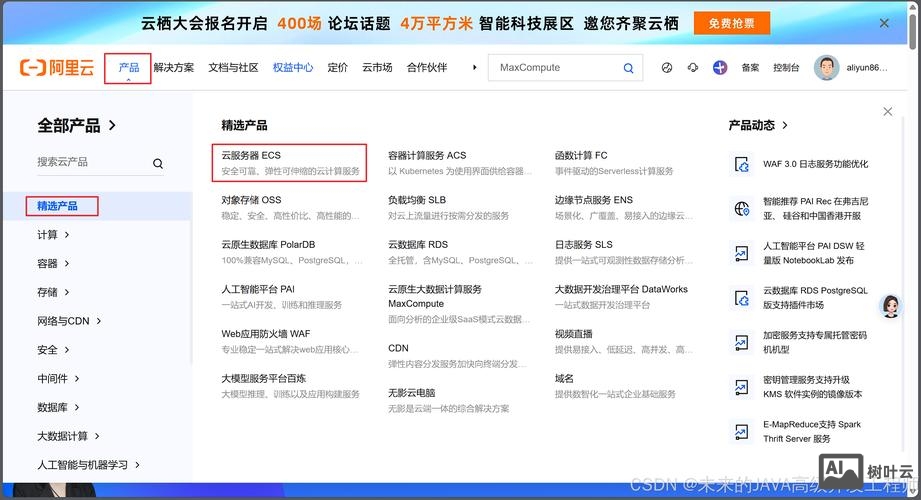
Task: Click the 免费抢票 button
Action: [x=731, y=24]
